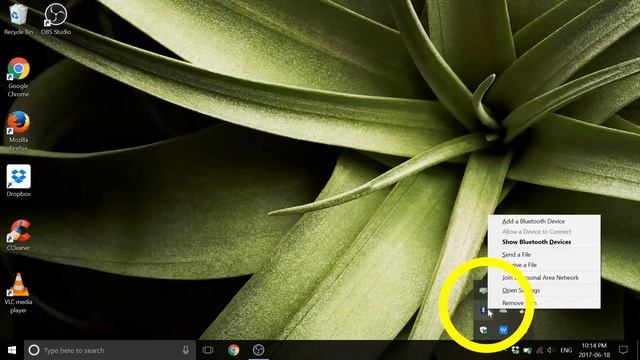Select the VLC media player shortcut
Screen dimensions: 640x360
coord(18,293)
